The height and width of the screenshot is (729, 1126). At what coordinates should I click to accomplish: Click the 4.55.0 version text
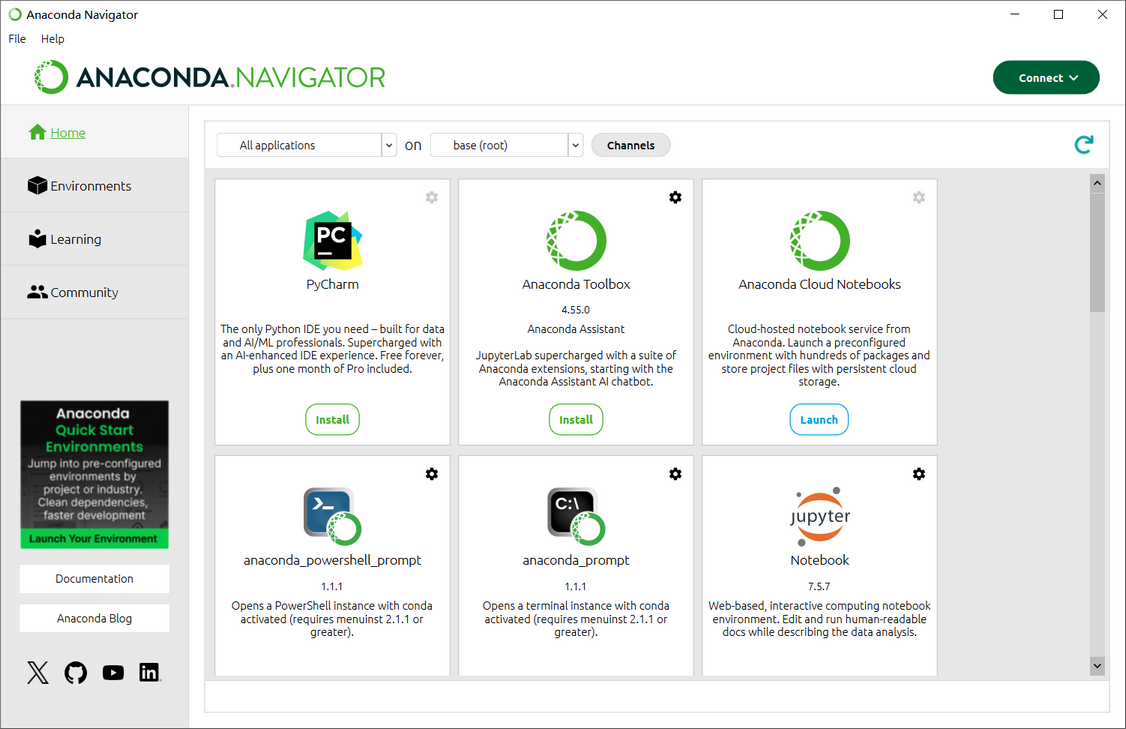tap(576, 310)
